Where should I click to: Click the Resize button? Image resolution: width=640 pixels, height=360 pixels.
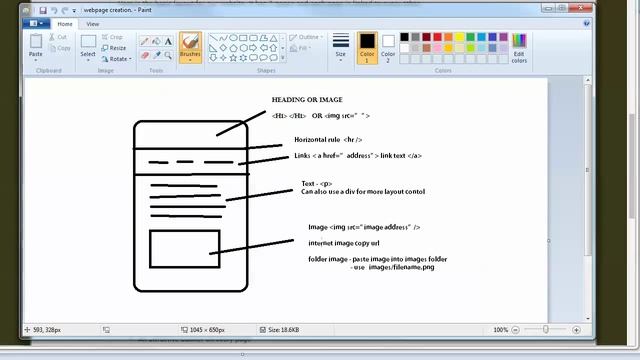114,48
